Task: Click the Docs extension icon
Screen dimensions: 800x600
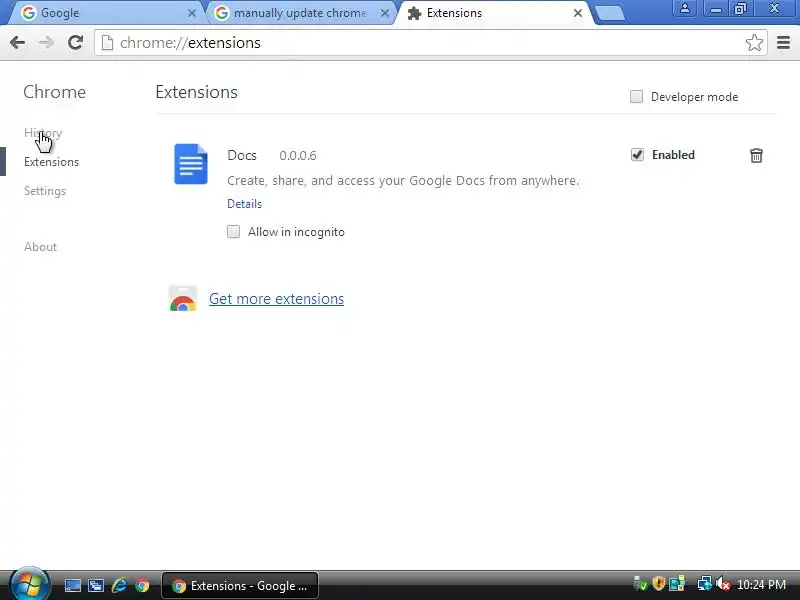Action: (x=191, y=164)
